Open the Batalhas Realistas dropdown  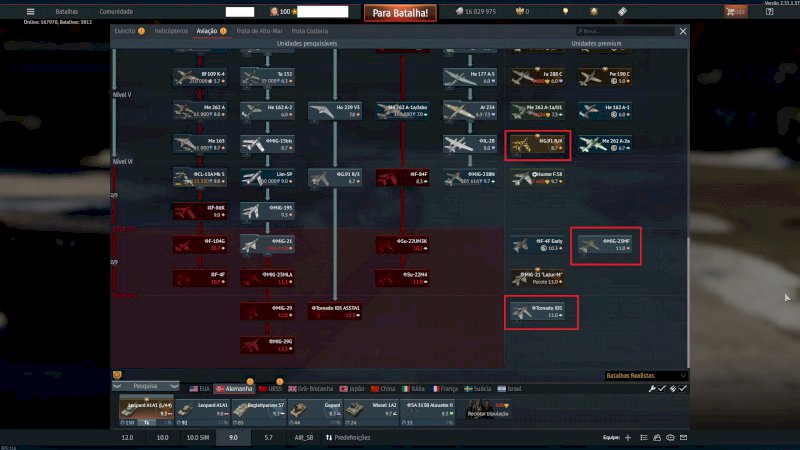click(645, 376)
